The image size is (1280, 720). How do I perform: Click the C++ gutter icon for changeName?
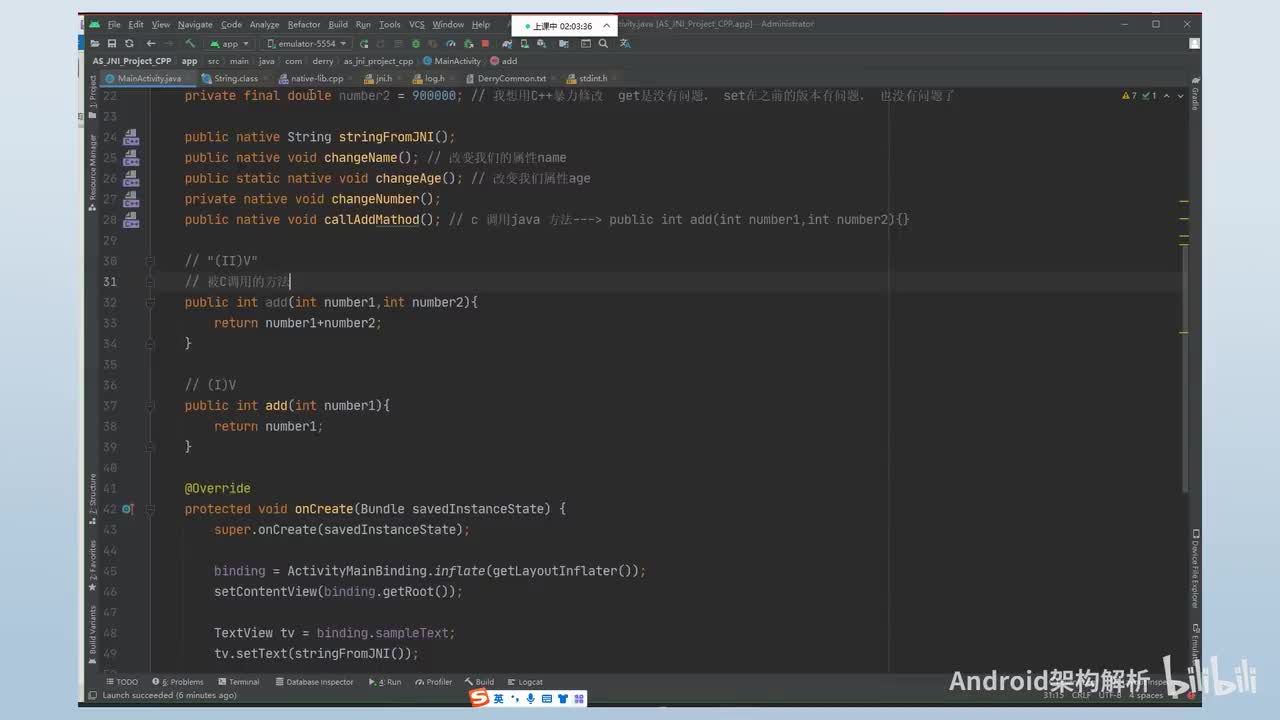131,158
